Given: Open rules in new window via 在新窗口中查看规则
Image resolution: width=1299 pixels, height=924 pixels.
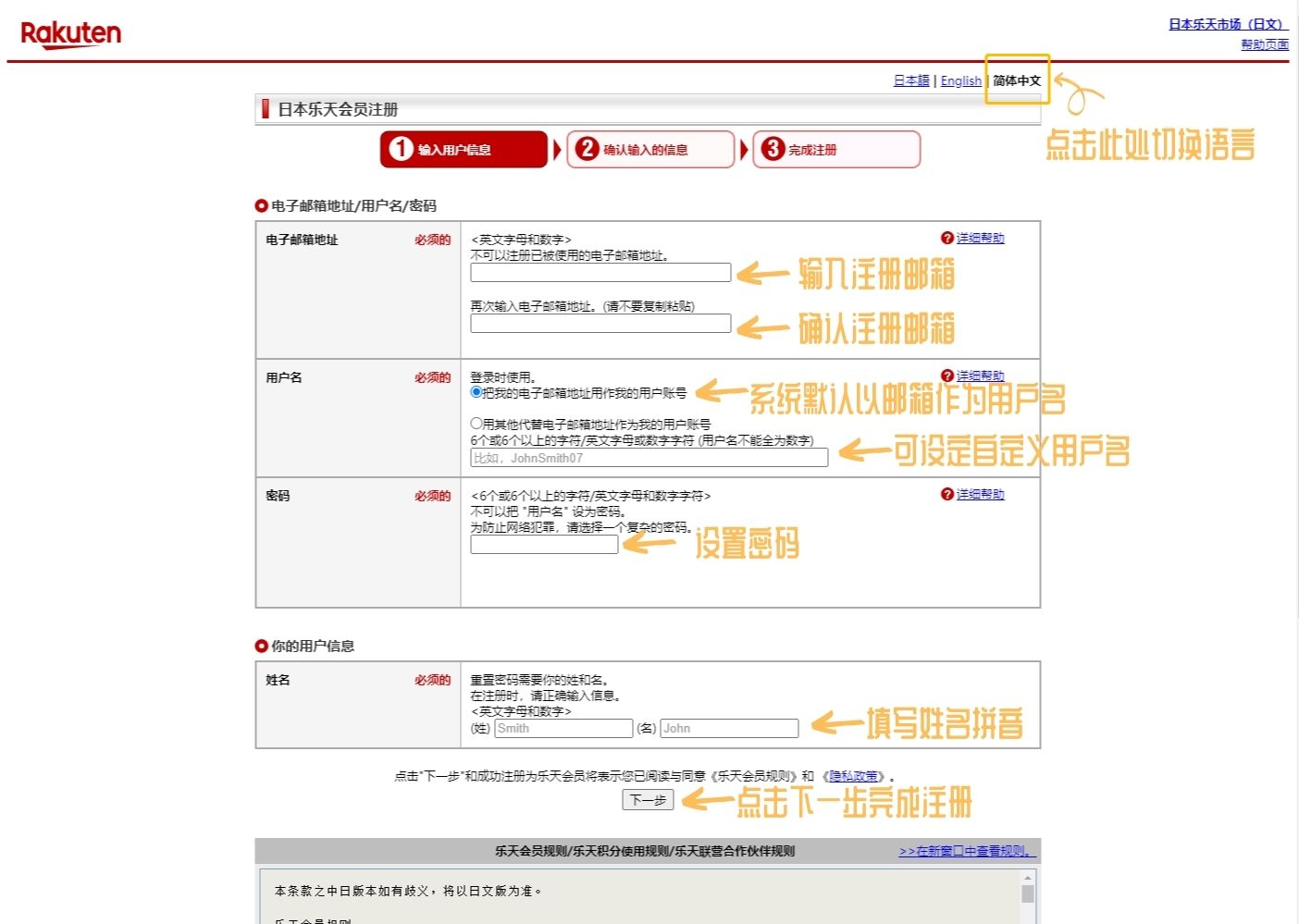Looking at the screenshot, I should 965,851.
